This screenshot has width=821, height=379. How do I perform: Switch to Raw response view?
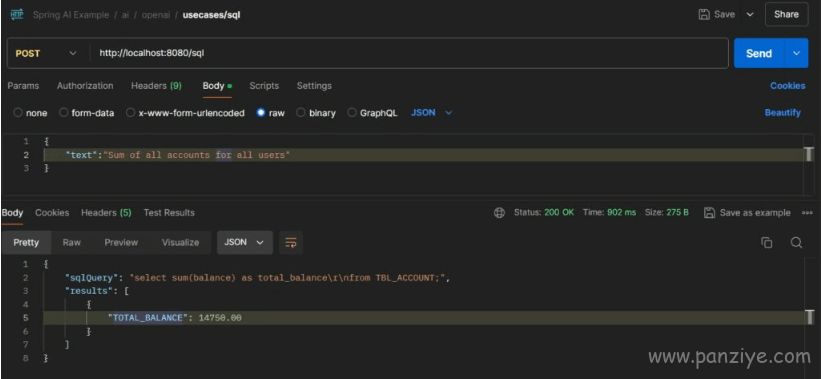coord(72,242)
